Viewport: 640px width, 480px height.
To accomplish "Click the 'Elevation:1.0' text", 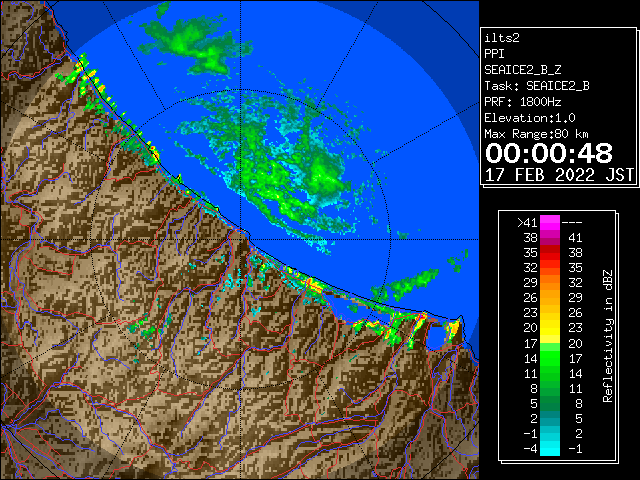I will [530, 118].
